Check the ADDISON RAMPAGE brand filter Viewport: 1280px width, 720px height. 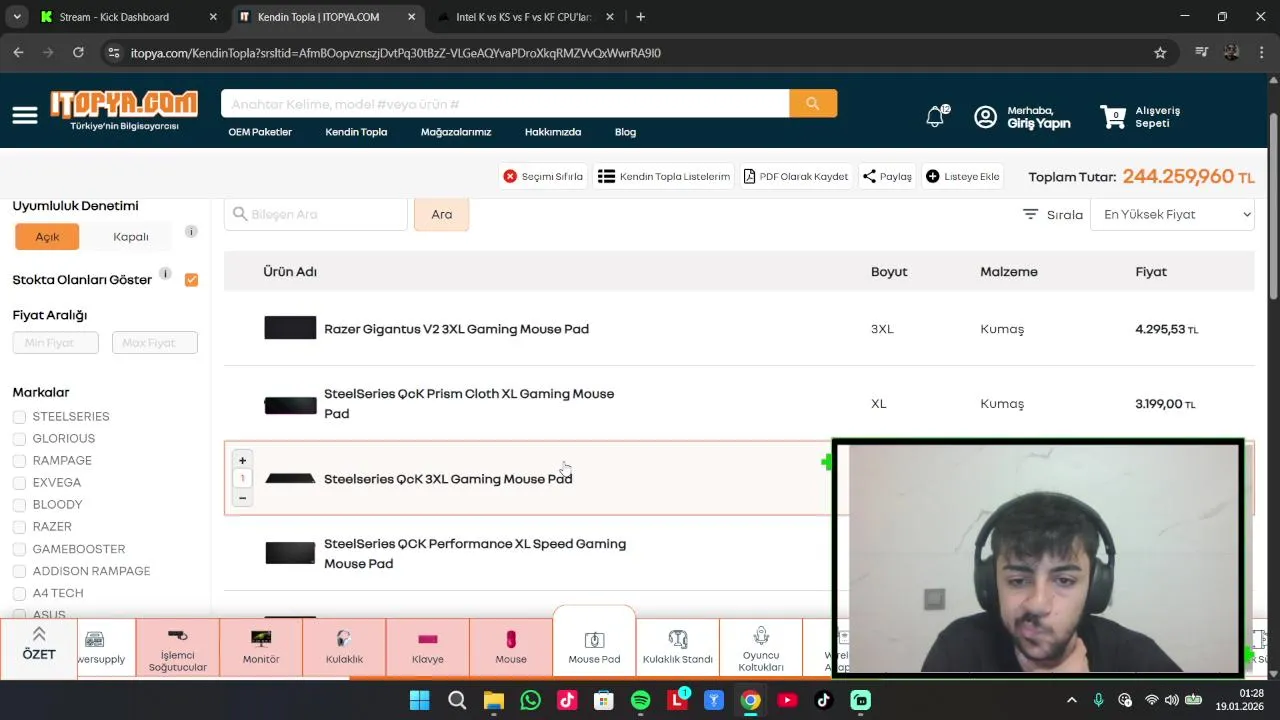(19, 571)
